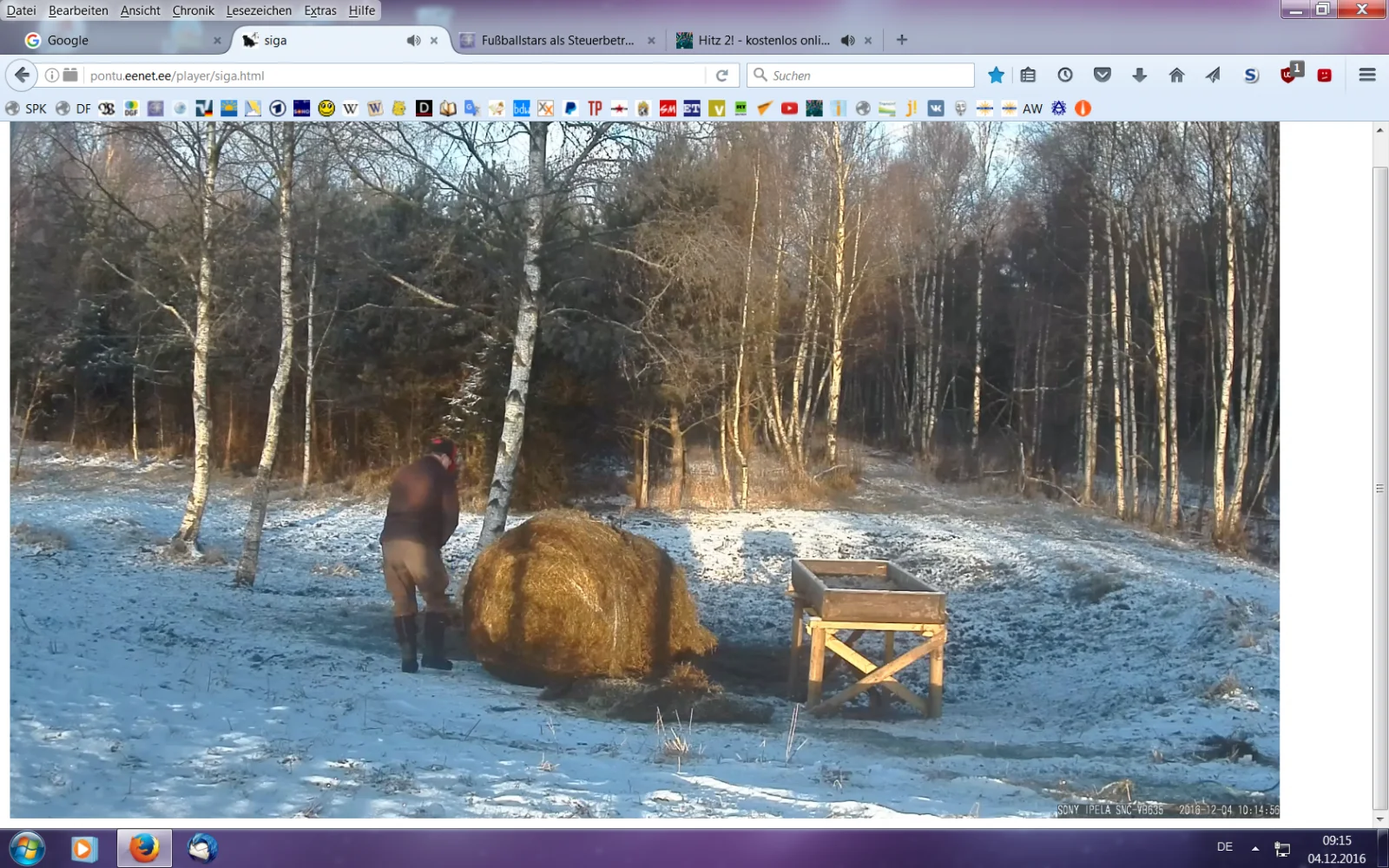This screenshot has width=1389, height=868.
Task: Open the Firefox hamburger menu
Action: pos(1366,76)
